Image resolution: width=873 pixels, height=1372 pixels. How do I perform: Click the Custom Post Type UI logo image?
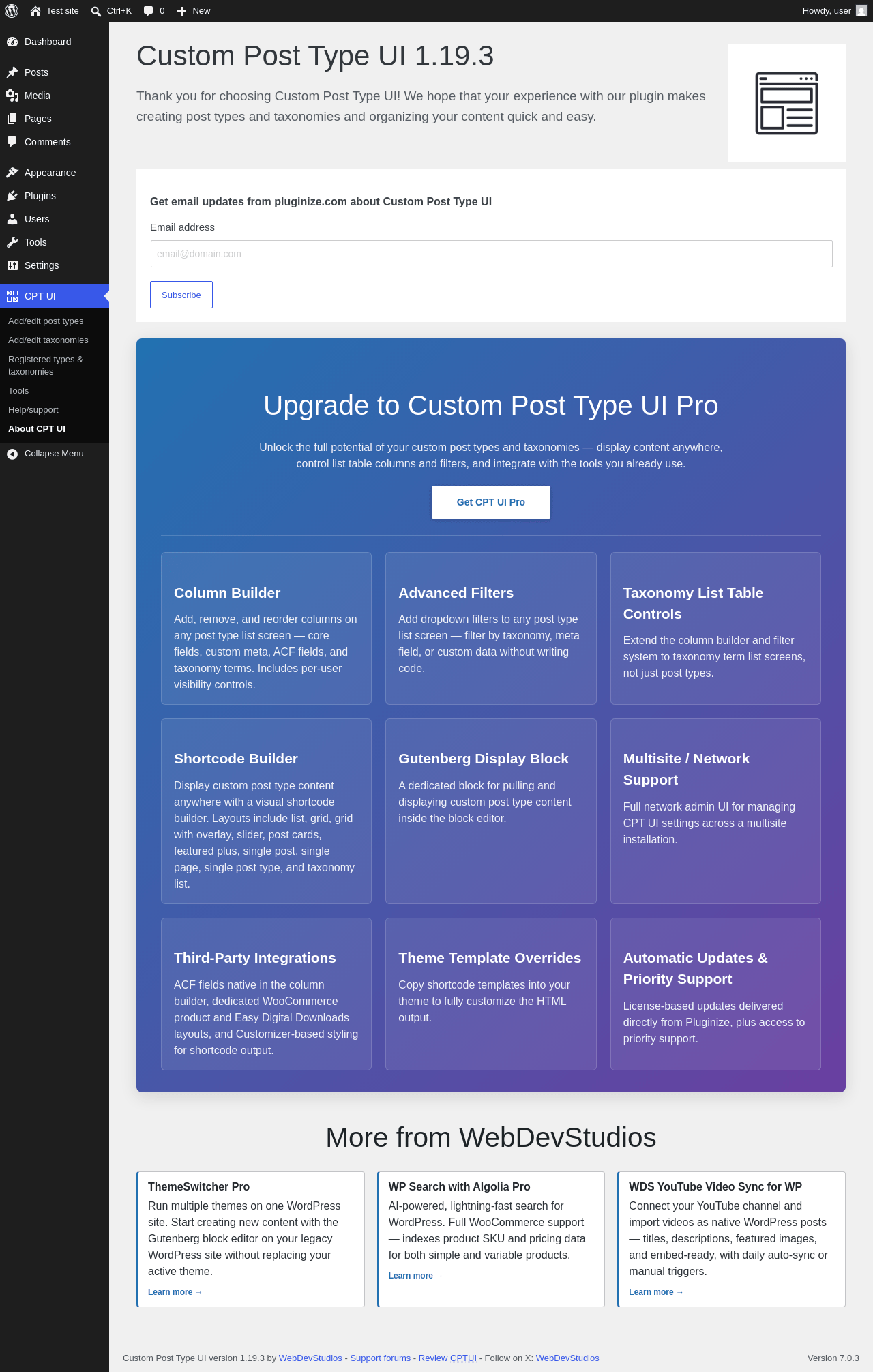pyautogui.click(x=786, y=103)
